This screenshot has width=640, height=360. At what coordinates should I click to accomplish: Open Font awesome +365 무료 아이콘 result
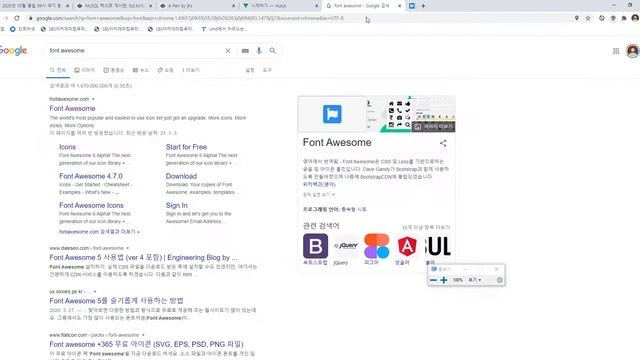(x=146, y=344)
